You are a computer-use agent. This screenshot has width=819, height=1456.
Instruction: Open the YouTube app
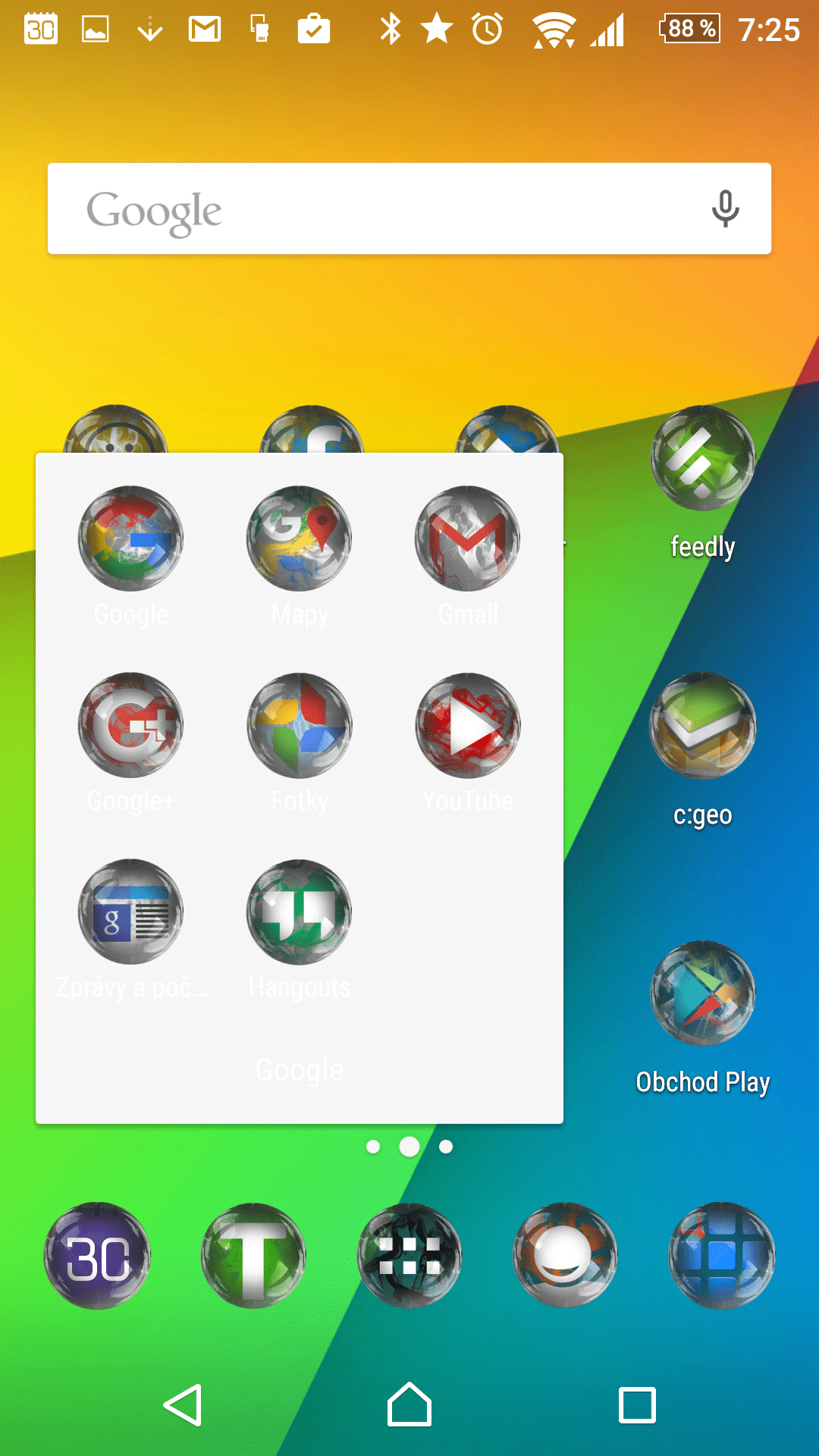[468, 725]
